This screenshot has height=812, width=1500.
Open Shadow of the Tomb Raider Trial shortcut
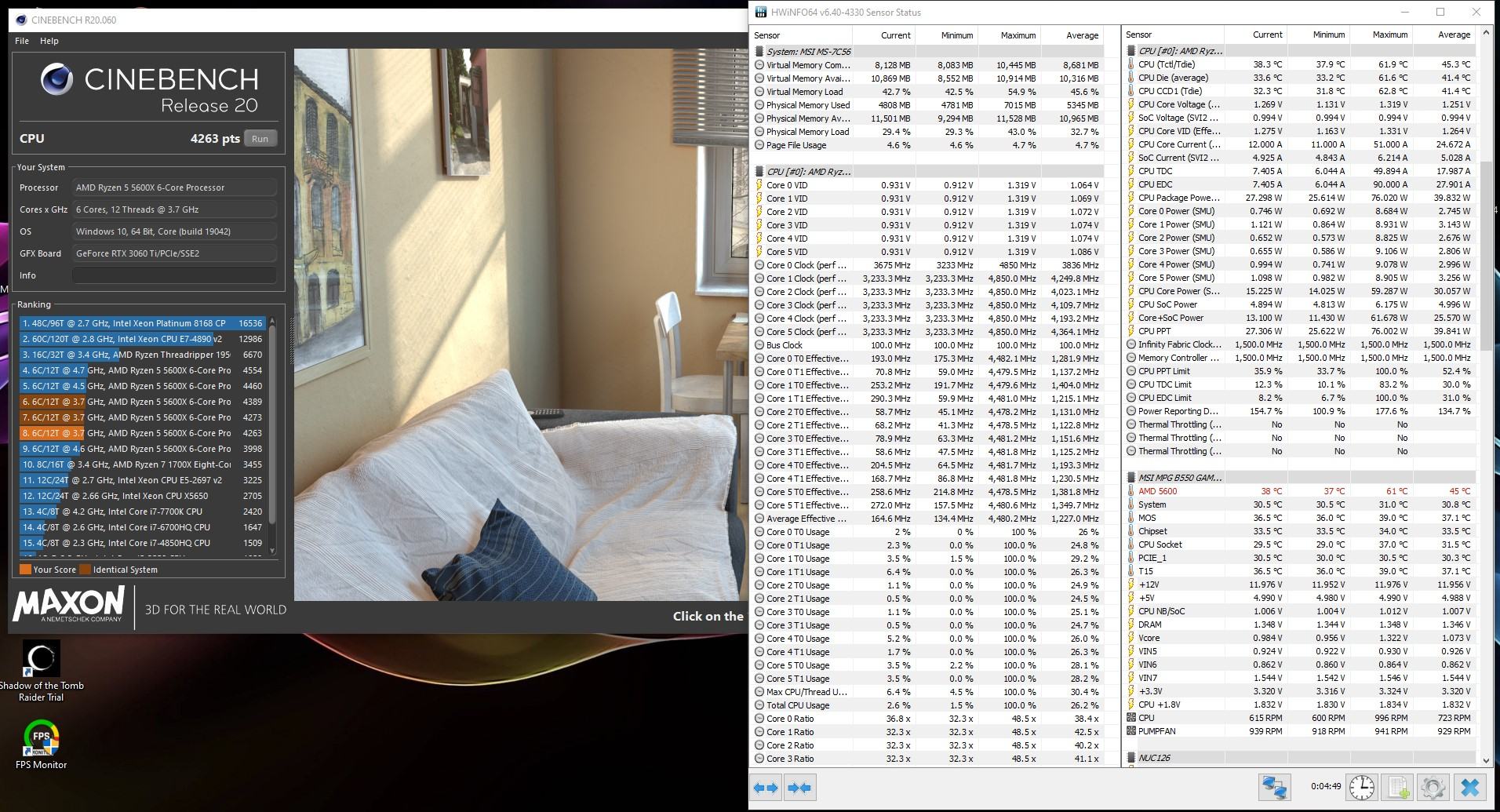[42, 671]
